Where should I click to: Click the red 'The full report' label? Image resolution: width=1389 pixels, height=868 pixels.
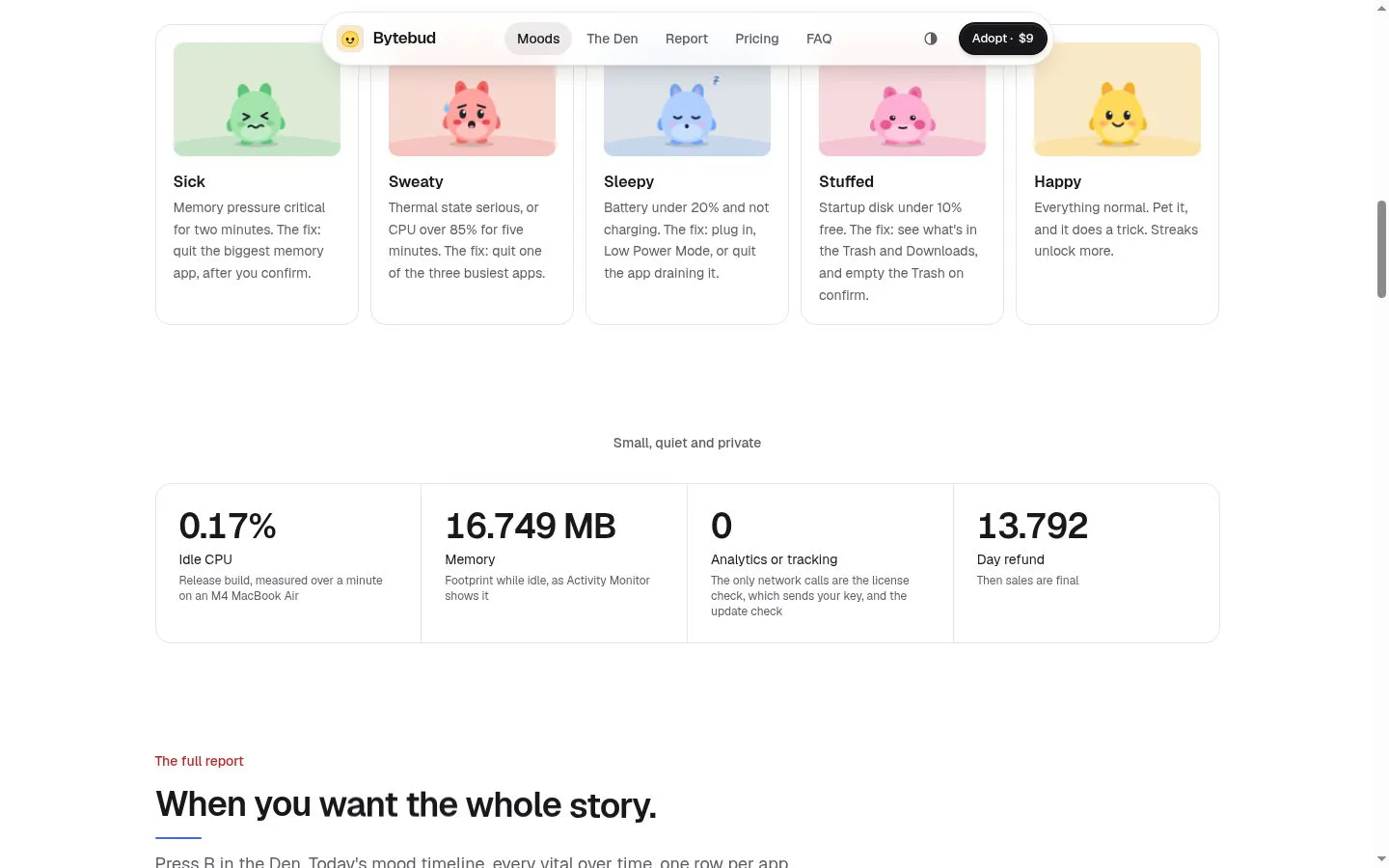(x=199, y=761)
